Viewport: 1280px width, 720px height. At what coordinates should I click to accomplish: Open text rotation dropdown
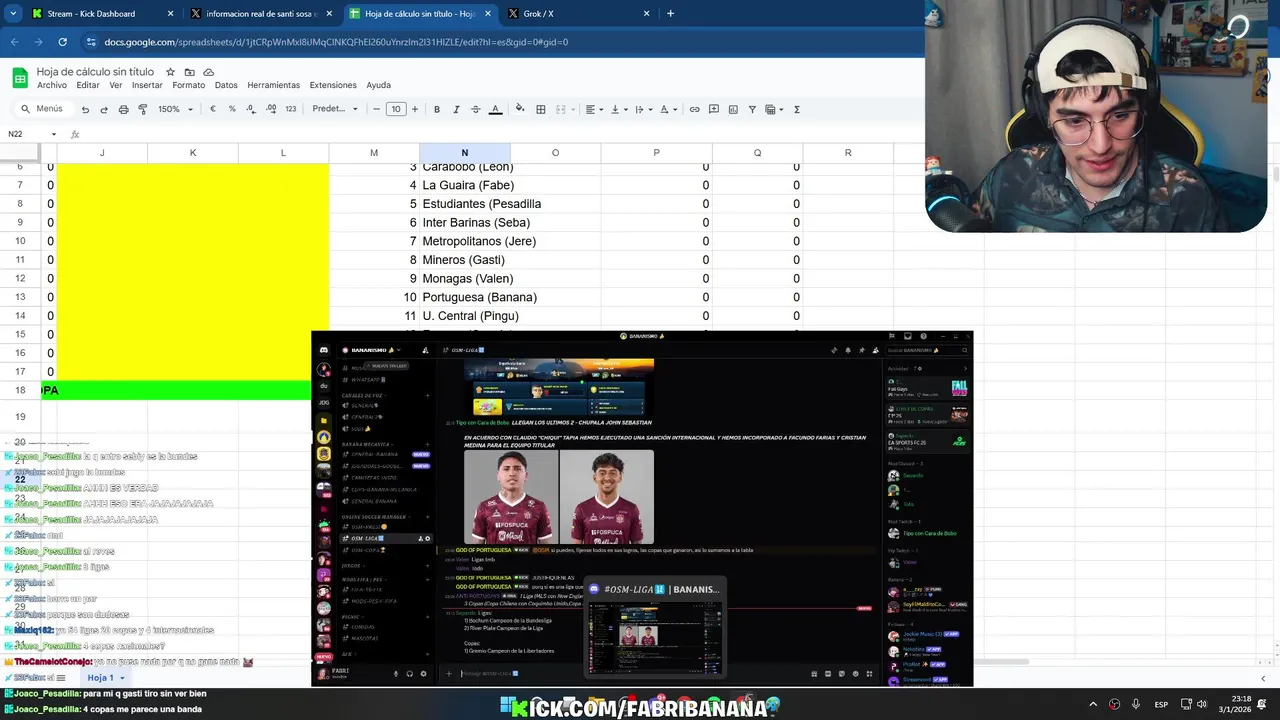667,109
